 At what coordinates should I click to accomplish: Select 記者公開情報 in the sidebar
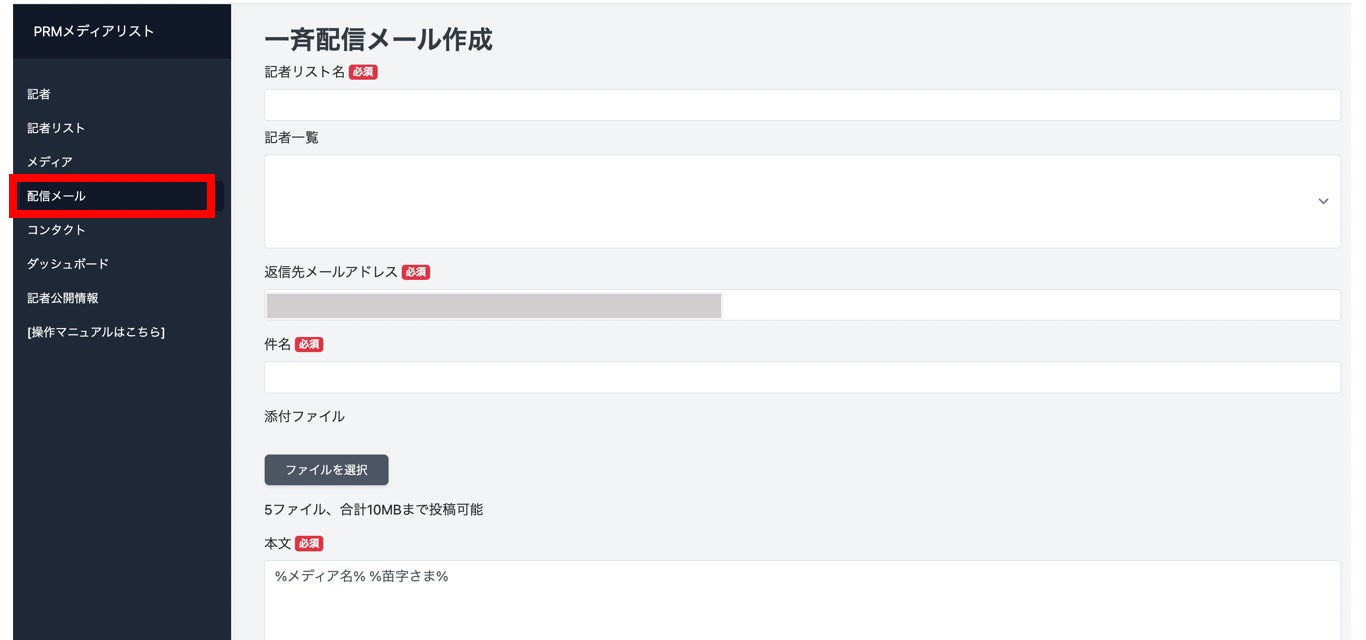click(63, 298)
